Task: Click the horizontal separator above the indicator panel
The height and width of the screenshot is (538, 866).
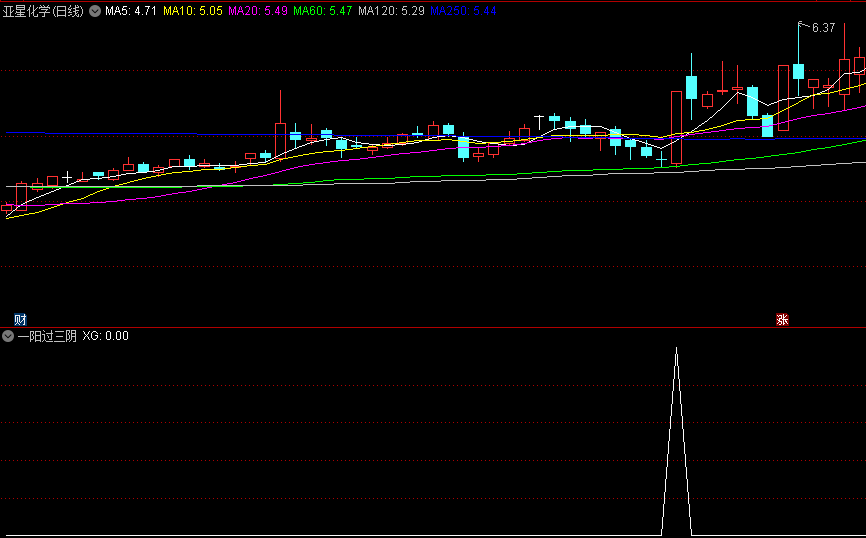Action: point(433,327)
